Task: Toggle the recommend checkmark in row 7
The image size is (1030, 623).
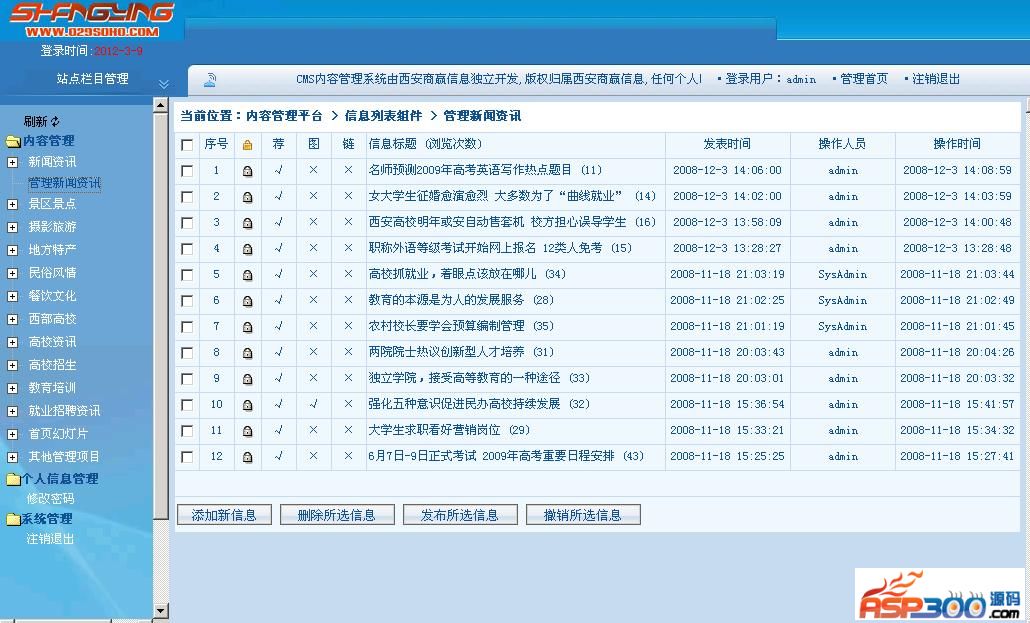Action: pos(279,326)
